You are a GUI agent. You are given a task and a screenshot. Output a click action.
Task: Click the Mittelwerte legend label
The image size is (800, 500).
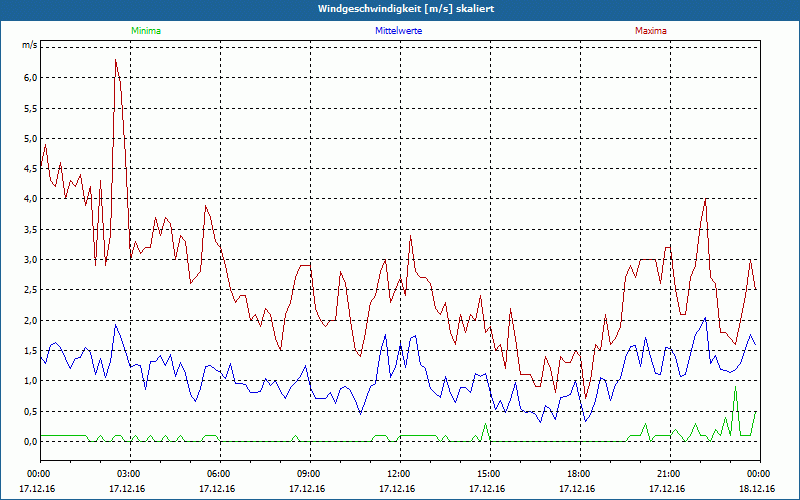tap(398, 31)
